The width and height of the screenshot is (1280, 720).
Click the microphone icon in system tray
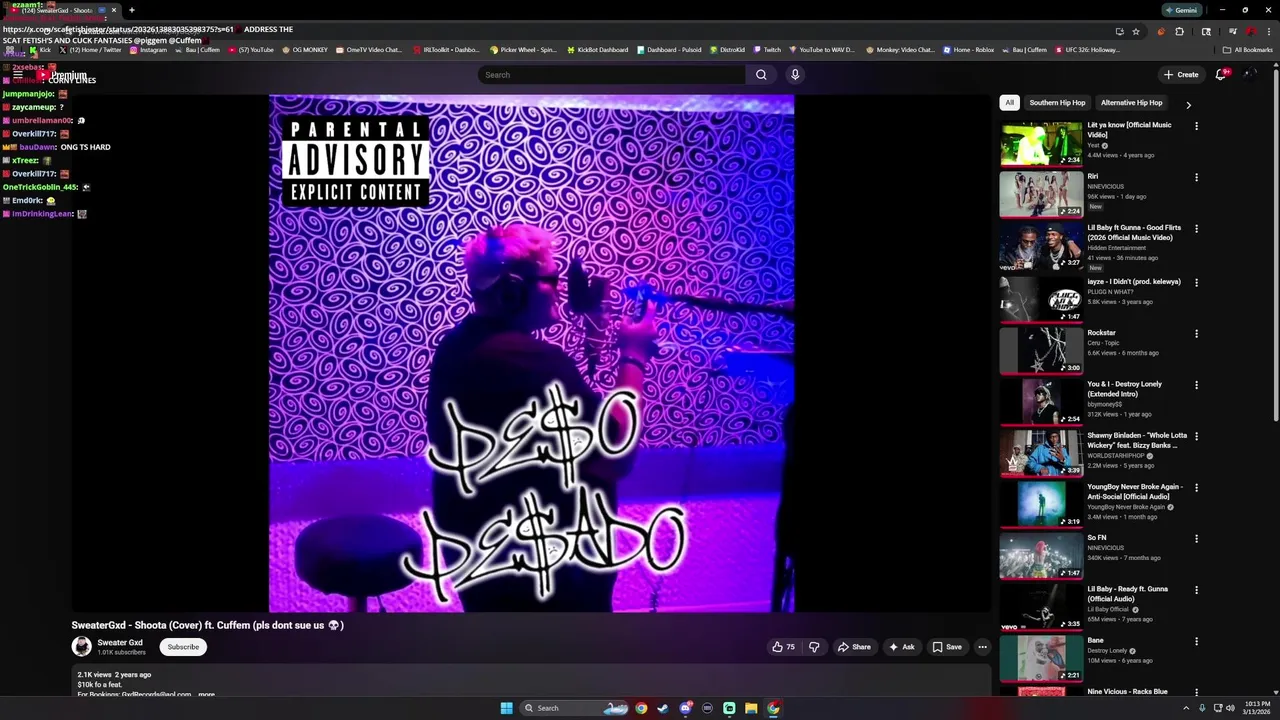click(x=1202, y=708)
